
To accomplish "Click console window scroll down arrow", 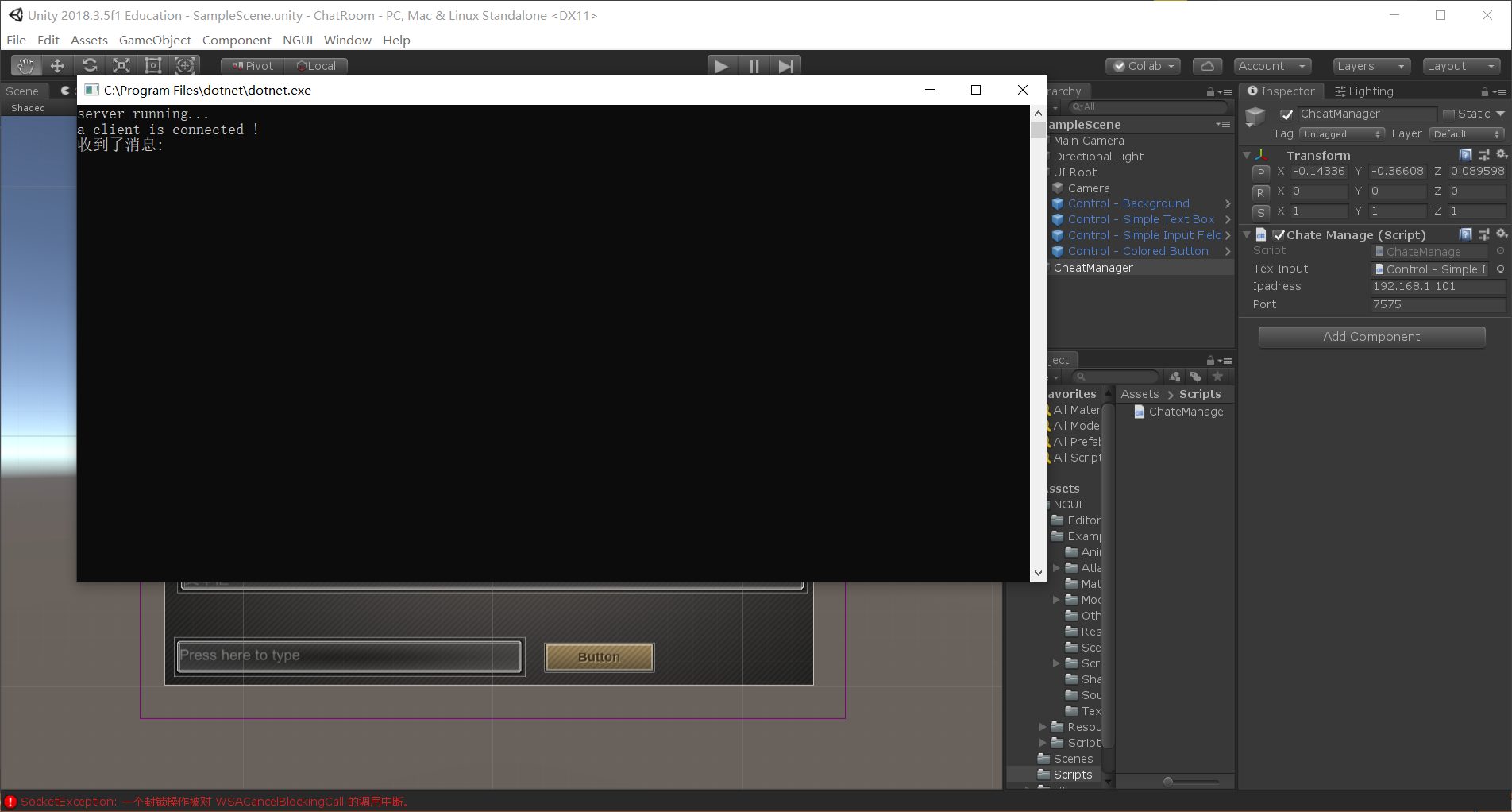I will pos(1038,573).
